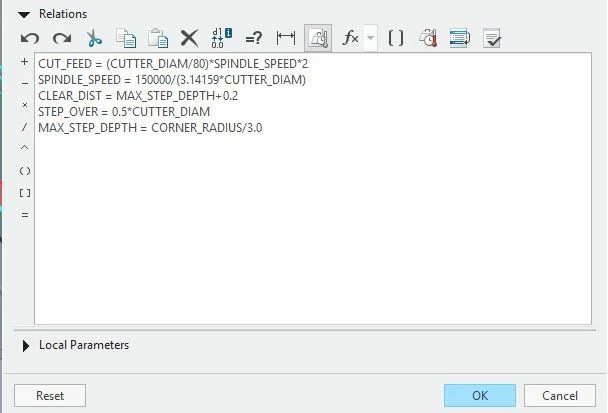Click the MAX_STEP_DEPTH relation line
This screenshot has width=608, height=413.
150,128
